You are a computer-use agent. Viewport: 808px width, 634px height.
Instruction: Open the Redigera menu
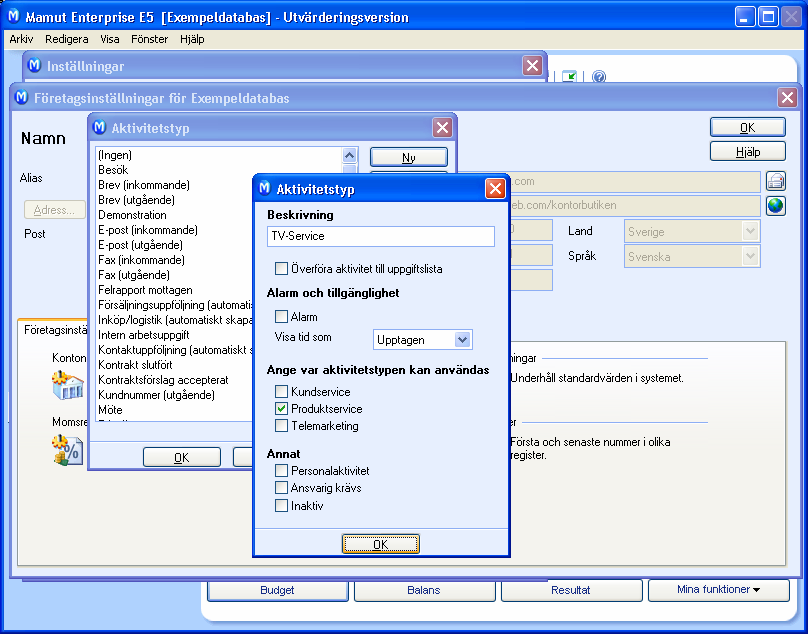click(x=66, y=39)
